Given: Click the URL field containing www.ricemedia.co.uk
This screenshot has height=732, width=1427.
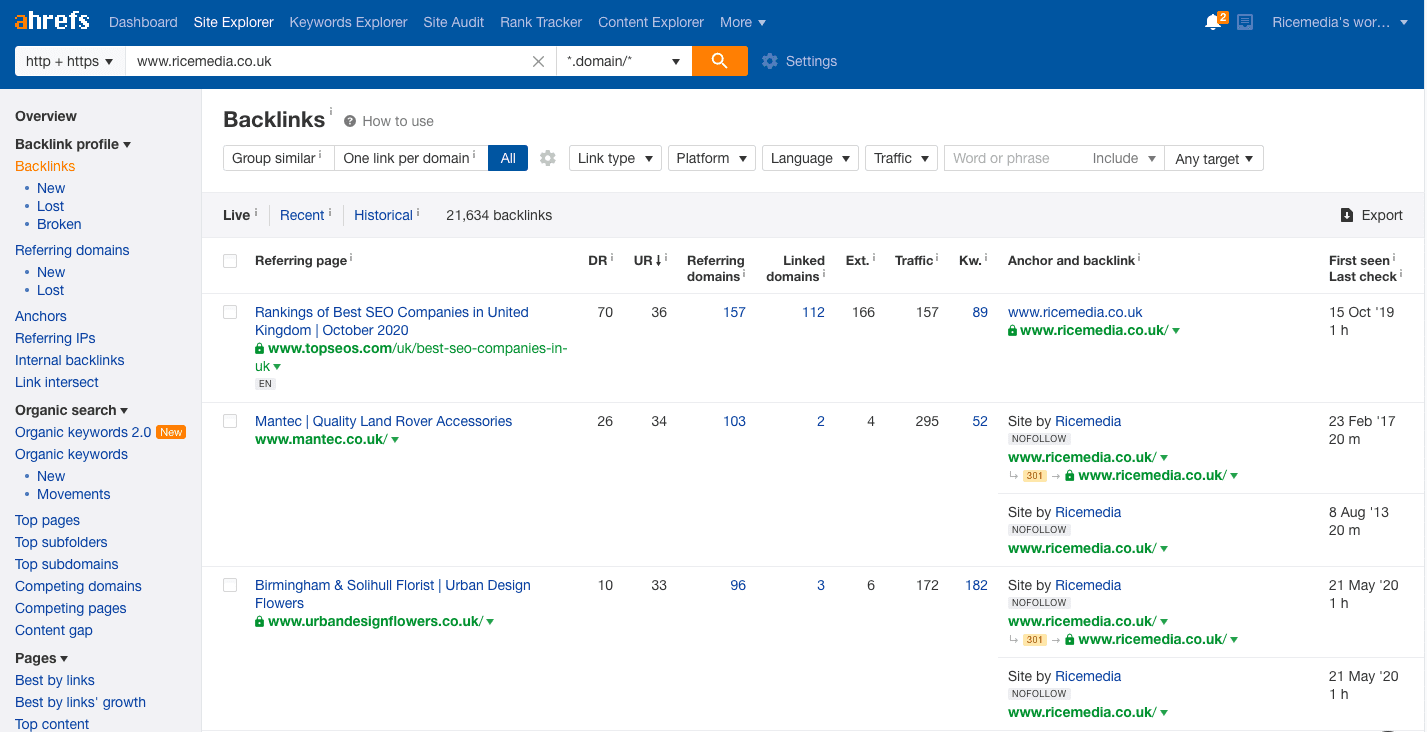Looking at the screenshot, I should coord(327,61).
